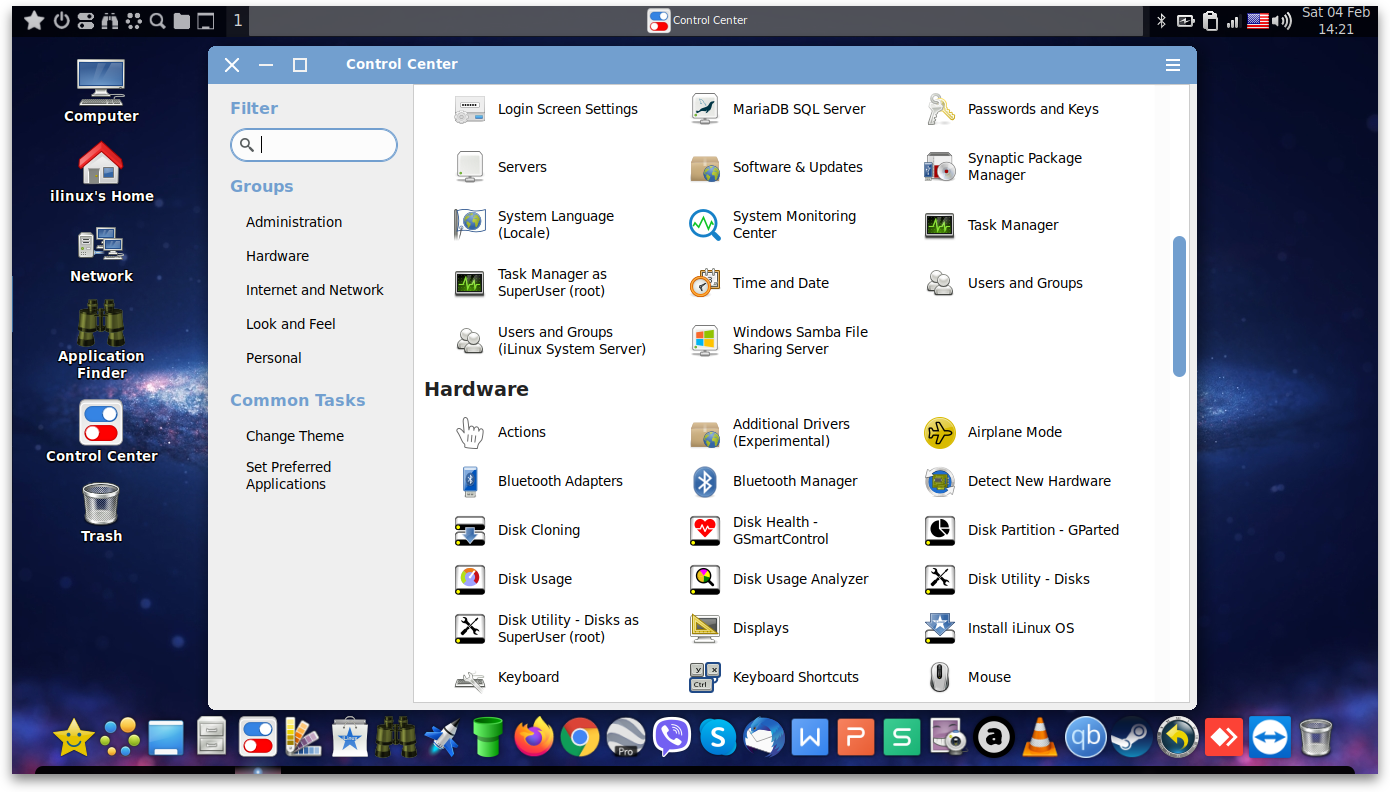Open qBittorrent from the dock
Image resolution: width=1390 pixels, height=792 pixels.
click(x=1086, y=738)
